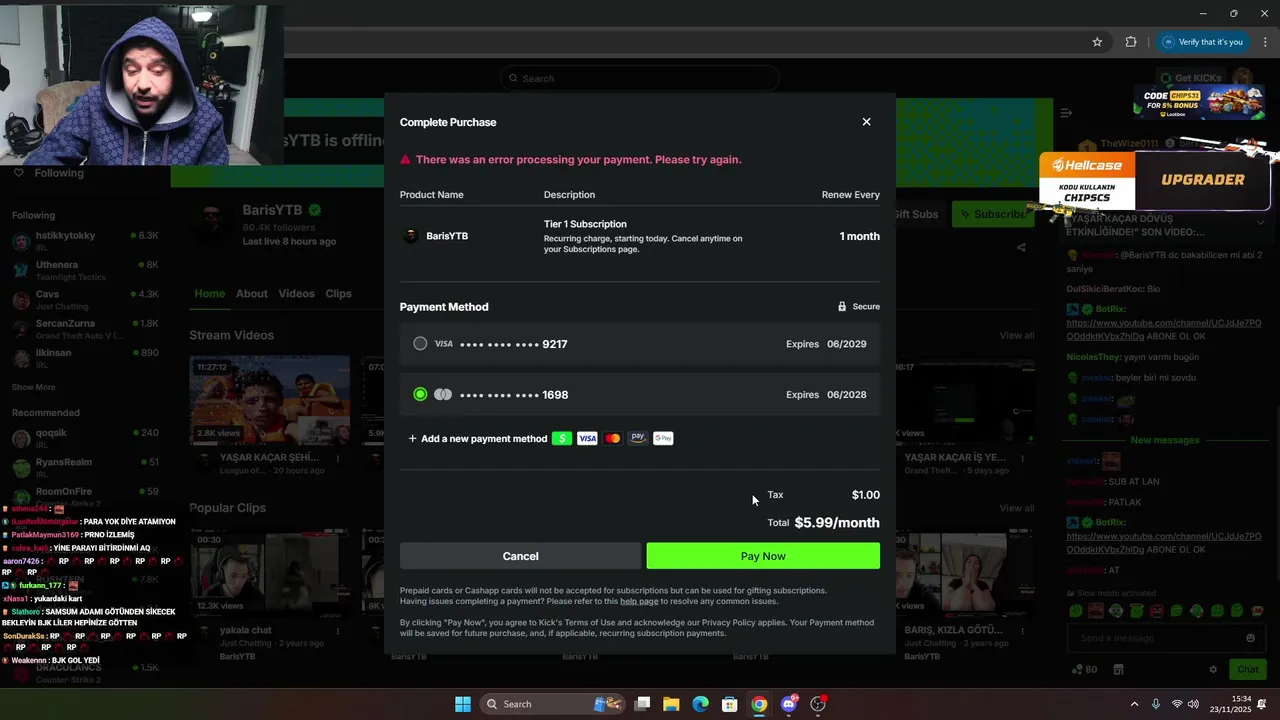Click the share icon below Subscribe

1021,247
